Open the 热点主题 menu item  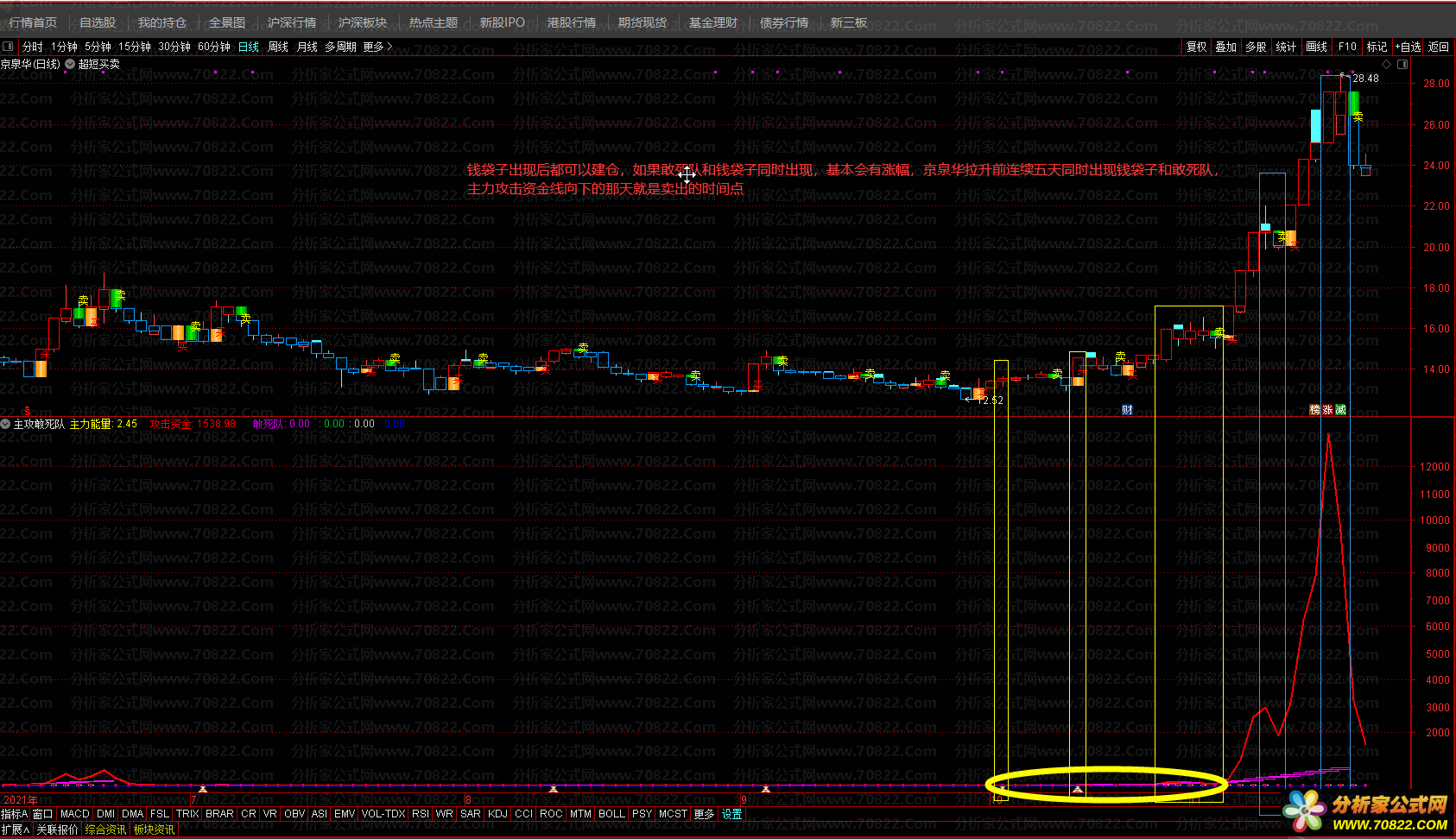pos(434,22)
